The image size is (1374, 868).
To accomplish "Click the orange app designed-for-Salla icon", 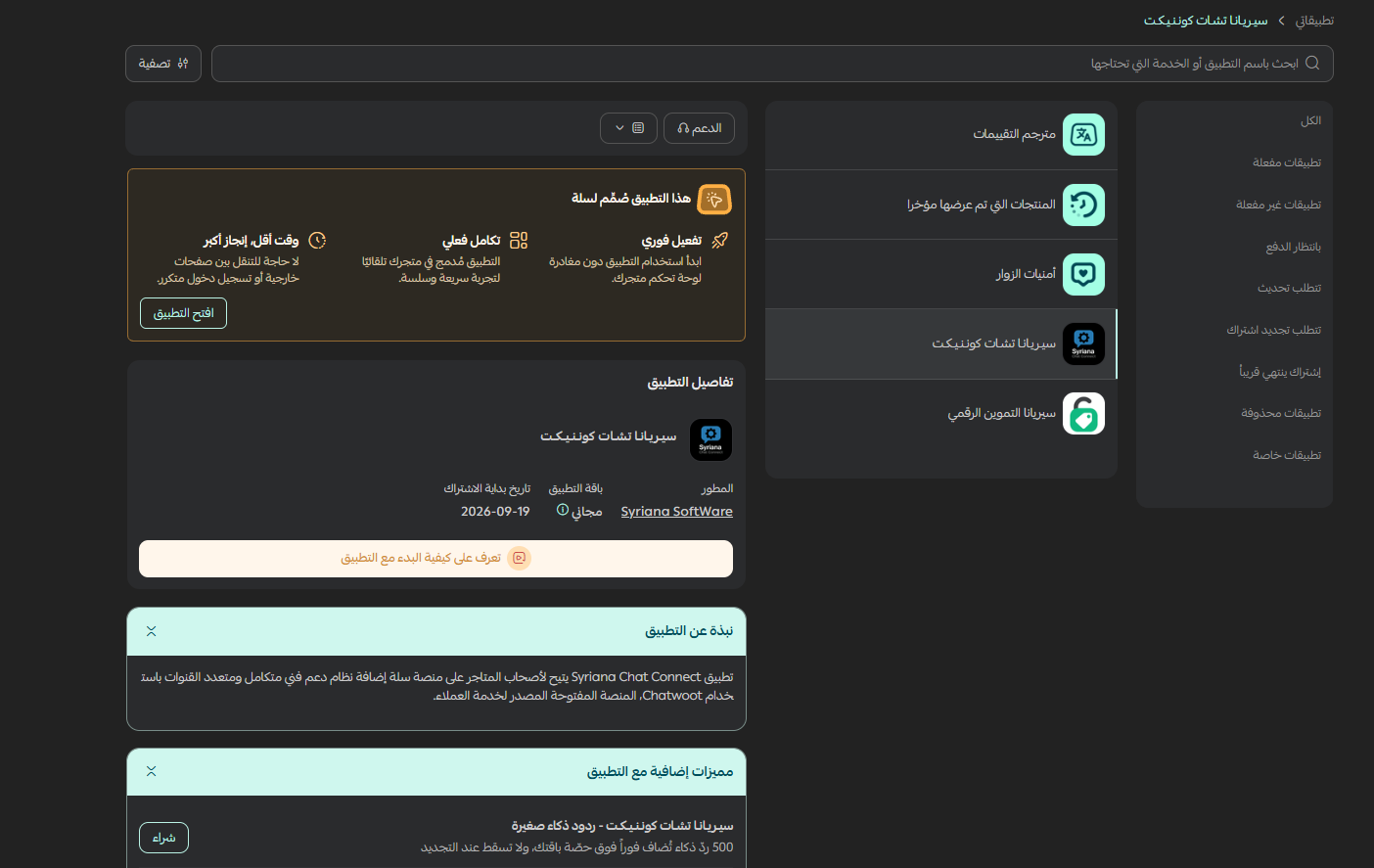I will [x=714, y=199].
